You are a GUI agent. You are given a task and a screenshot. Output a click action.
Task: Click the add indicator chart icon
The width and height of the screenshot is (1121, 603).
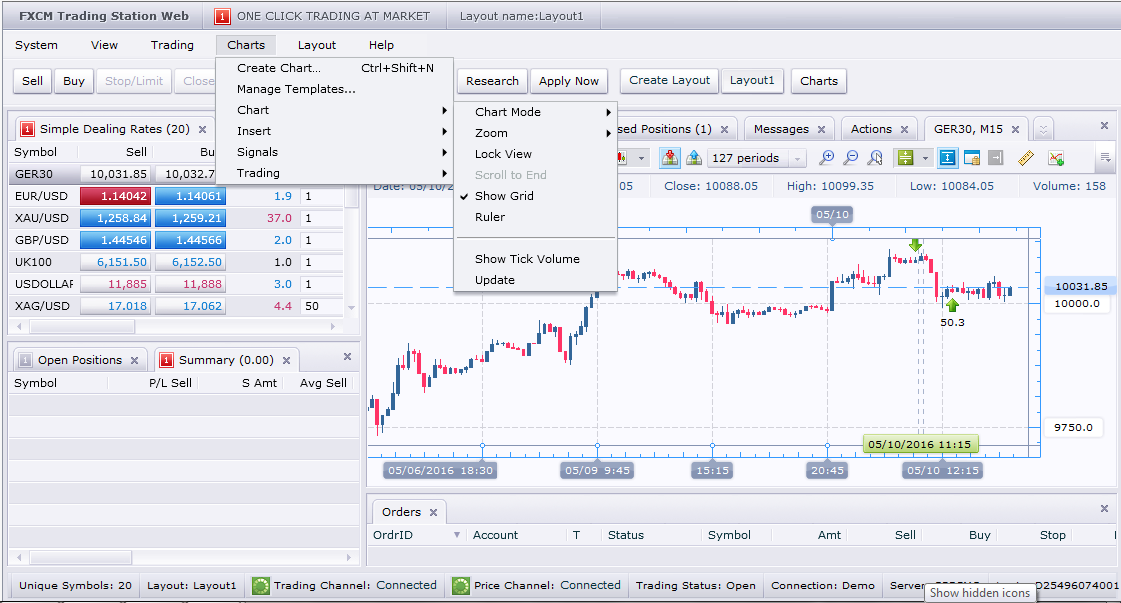pos(1056,157)
